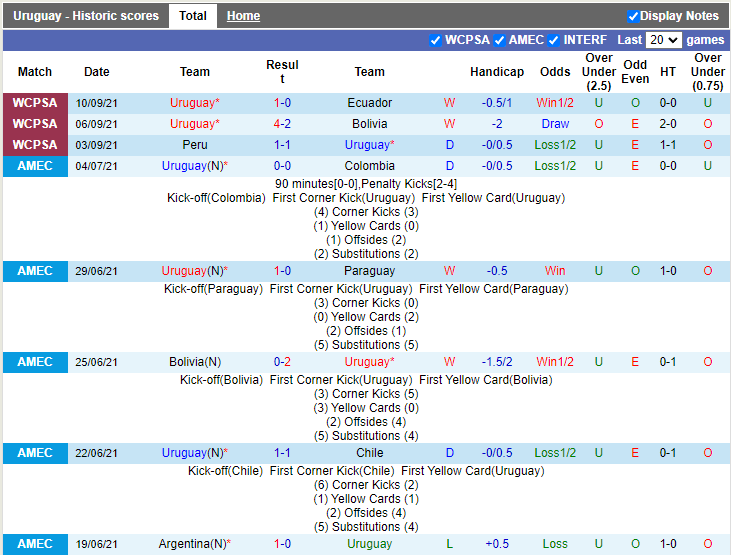The height and width of the screenshot is (555, 731).
Task: Open the Home tab
Action: 243,16
